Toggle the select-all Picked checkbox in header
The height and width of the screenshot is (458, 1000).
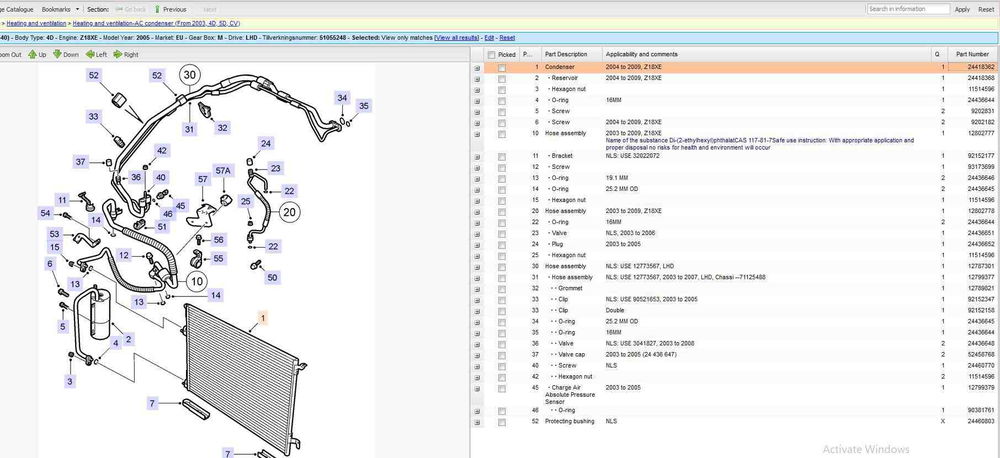click(x=490, y=54)
